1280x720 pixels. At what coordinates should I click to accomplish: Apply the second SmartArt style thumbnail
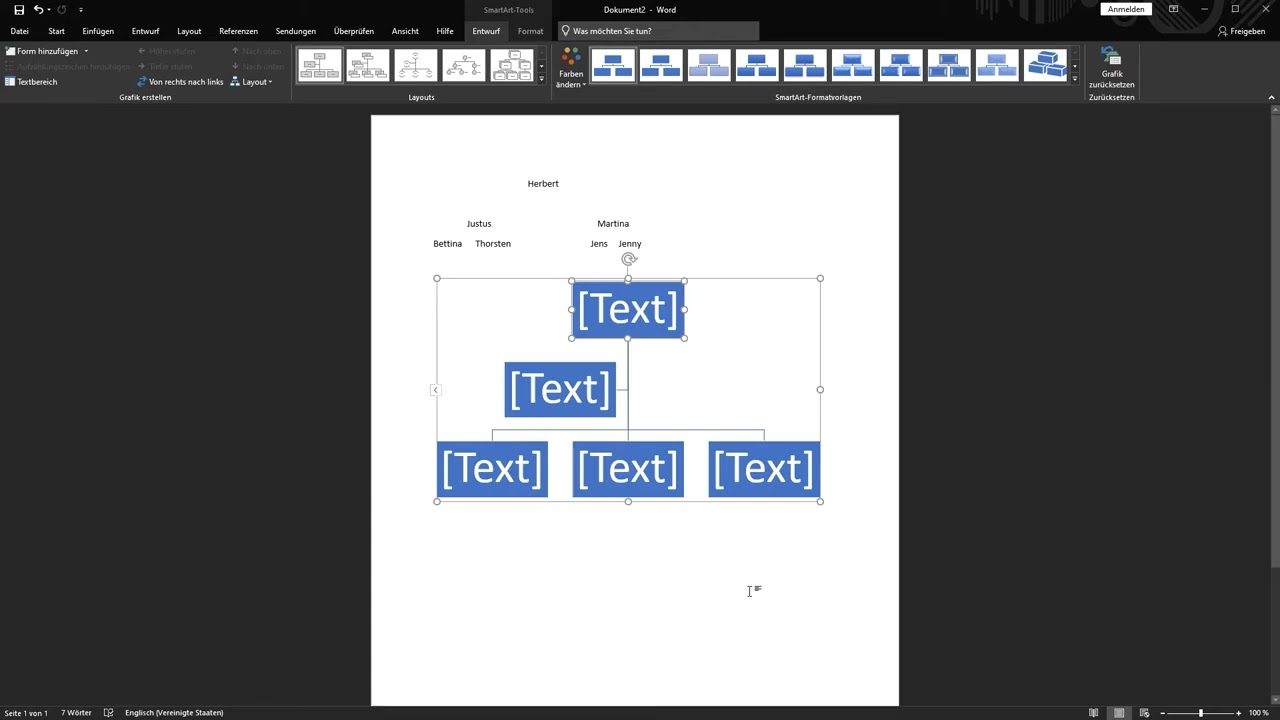[x=661, y=66]
